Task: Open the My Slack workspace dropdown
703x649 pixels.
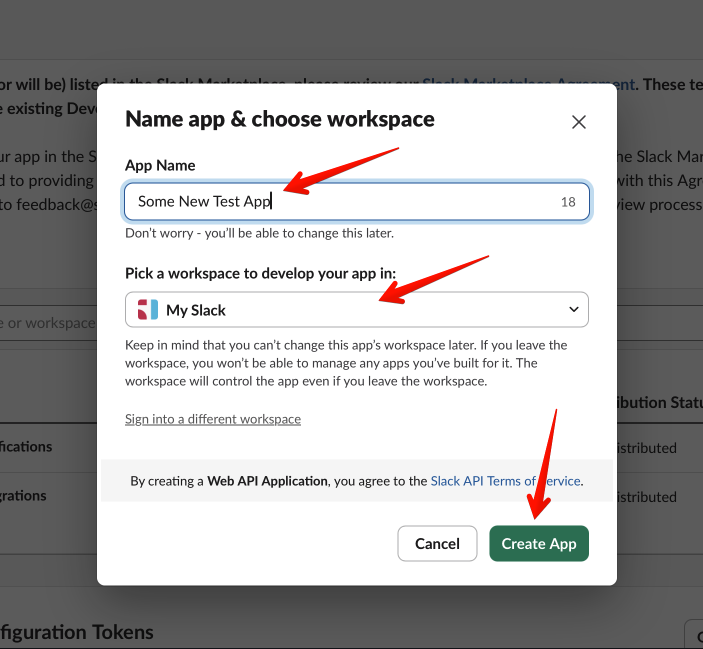Action: (356, 310)
